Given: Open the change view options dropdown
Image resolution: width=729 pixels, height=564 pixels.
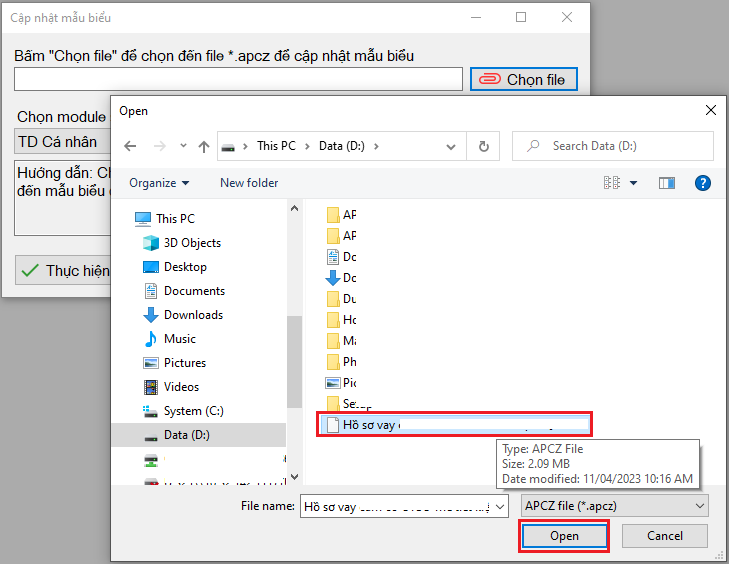Looking at the screenshot, I should (633, 183).
